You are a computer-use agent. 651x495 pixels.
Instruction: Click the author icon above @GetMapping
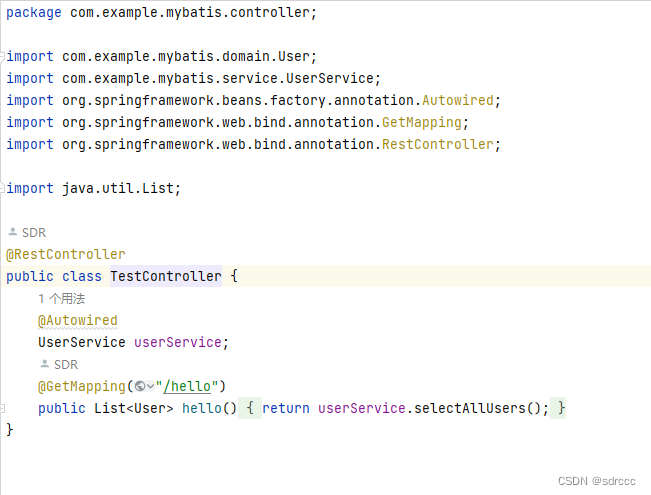coord(45,364)
